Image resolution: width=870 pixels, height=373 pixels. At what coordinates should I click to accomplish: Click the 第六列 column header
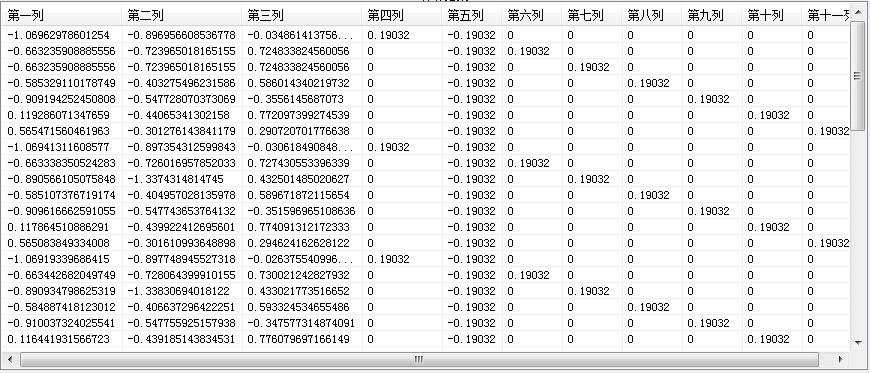click(x=532, y=16)
